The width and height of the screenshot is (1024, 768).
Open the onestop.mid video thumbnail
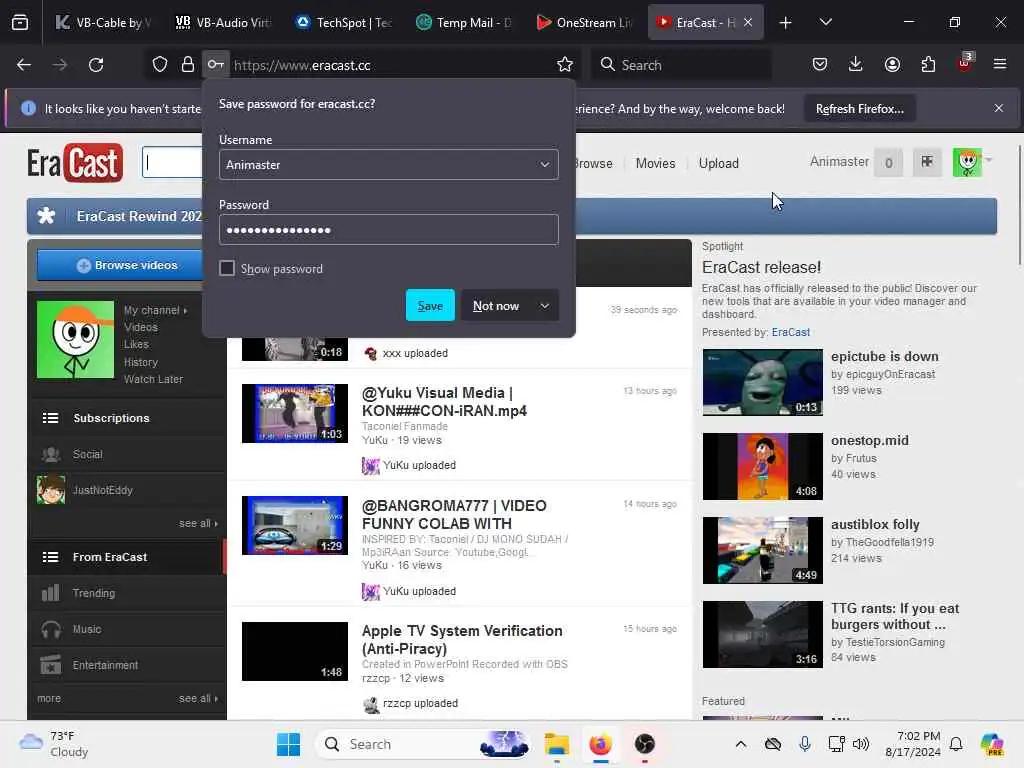pyautogui.click(x=762, y=466)
